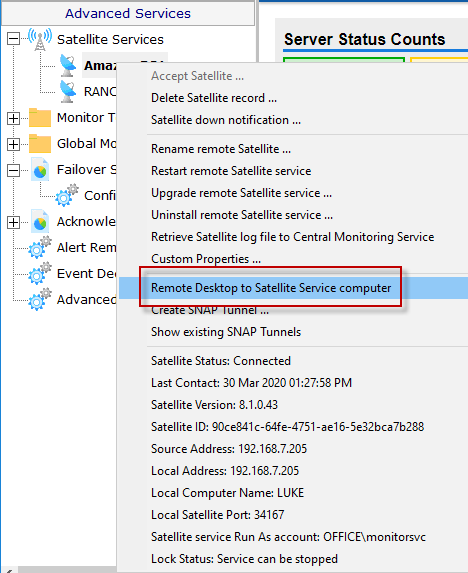468x573 pixels.
Task: Click Local Address: 192.168.7.205 line
Action: click(x=225, y=471)
